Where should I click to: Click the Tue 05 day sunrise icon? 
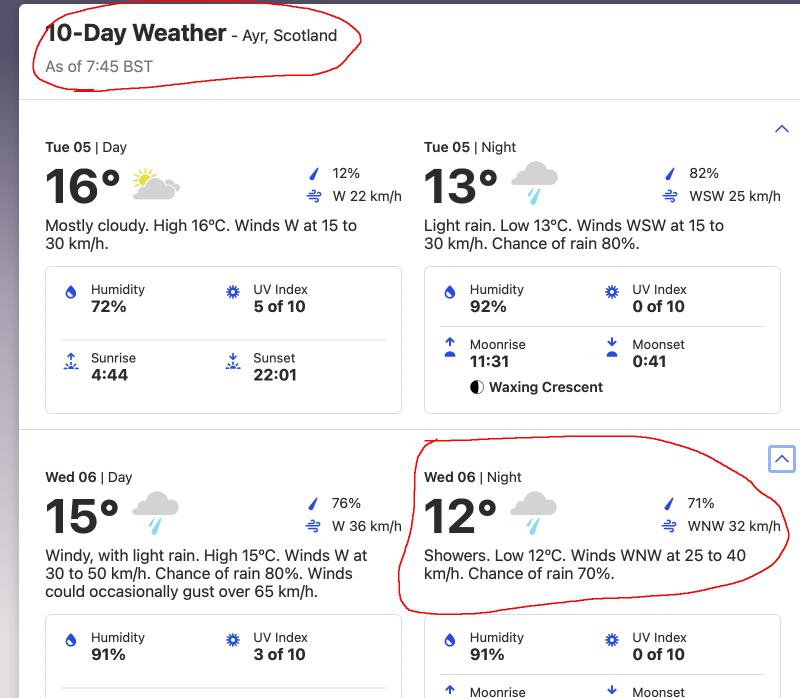[70, 360]
